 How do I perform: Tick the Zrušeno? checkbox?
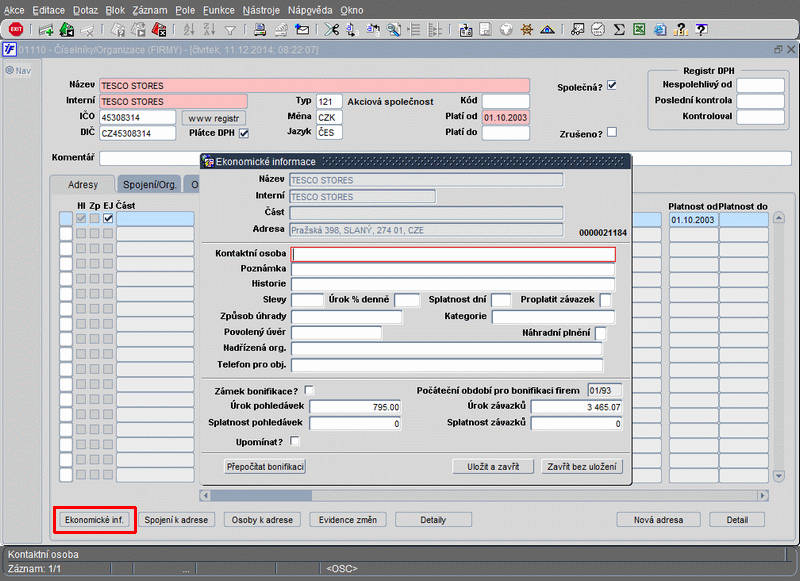click(x=612, y=132)
